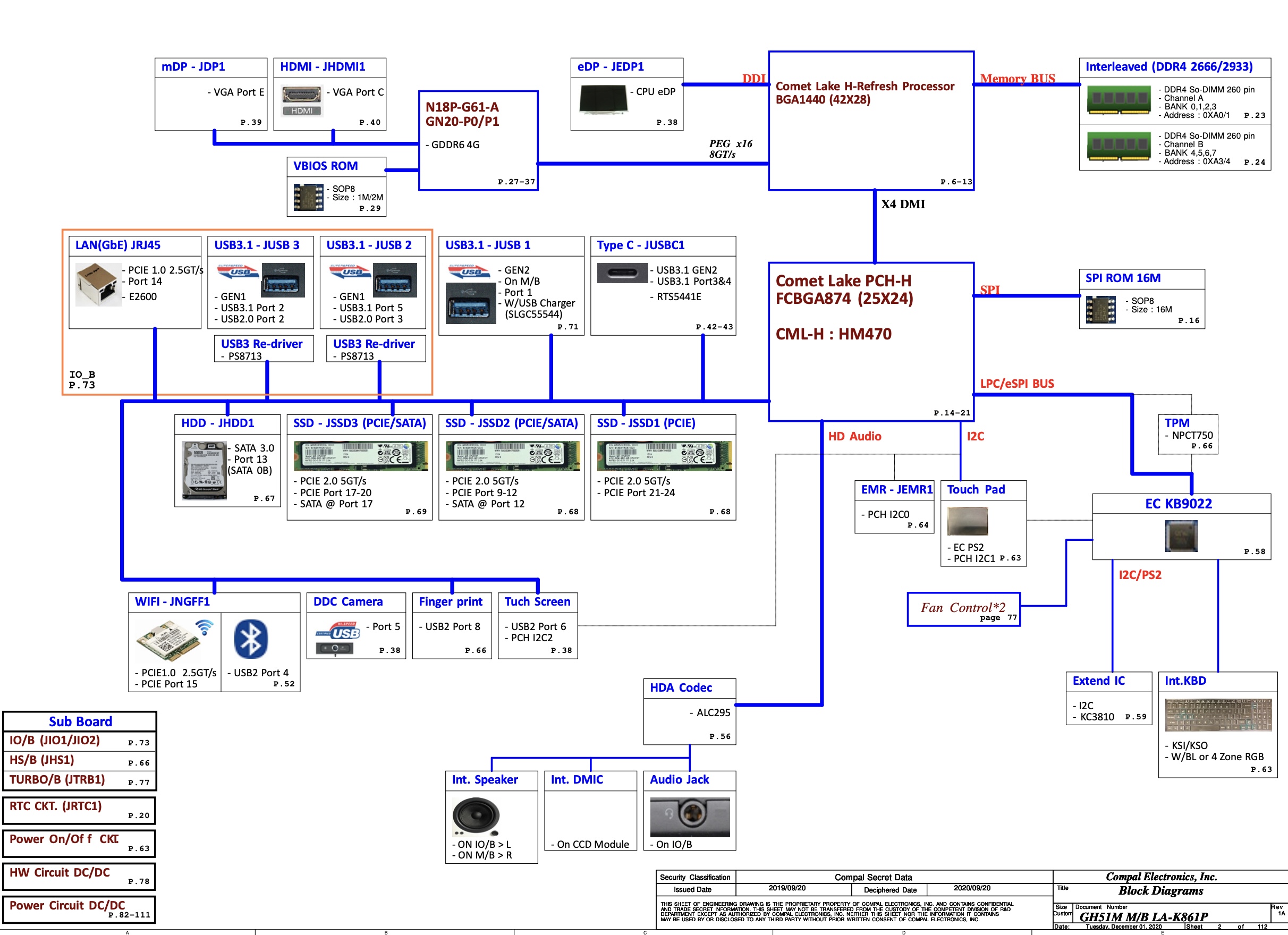The image size is (1288, 935).
Task: Click the RTC CKT. (JRTC1) box
Action: point(80,811)
